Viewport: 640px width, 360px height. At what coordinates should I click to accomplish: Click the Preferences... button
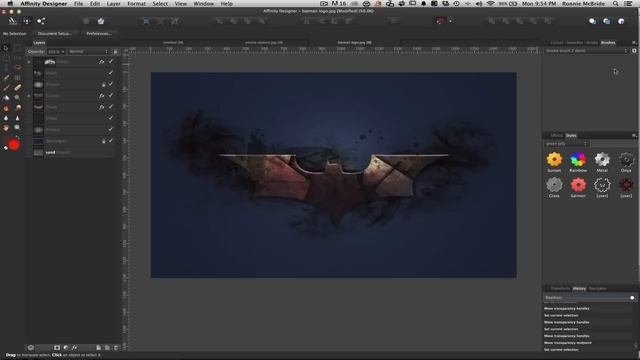99,33
